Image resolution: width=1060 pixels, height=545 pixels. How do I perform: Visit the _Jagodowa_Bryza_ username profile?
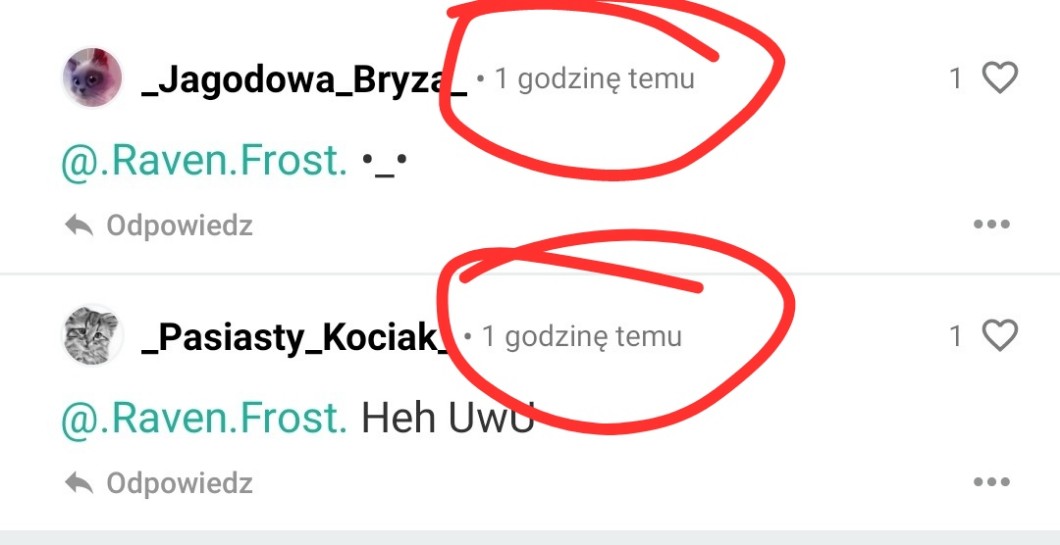point(304,81)
